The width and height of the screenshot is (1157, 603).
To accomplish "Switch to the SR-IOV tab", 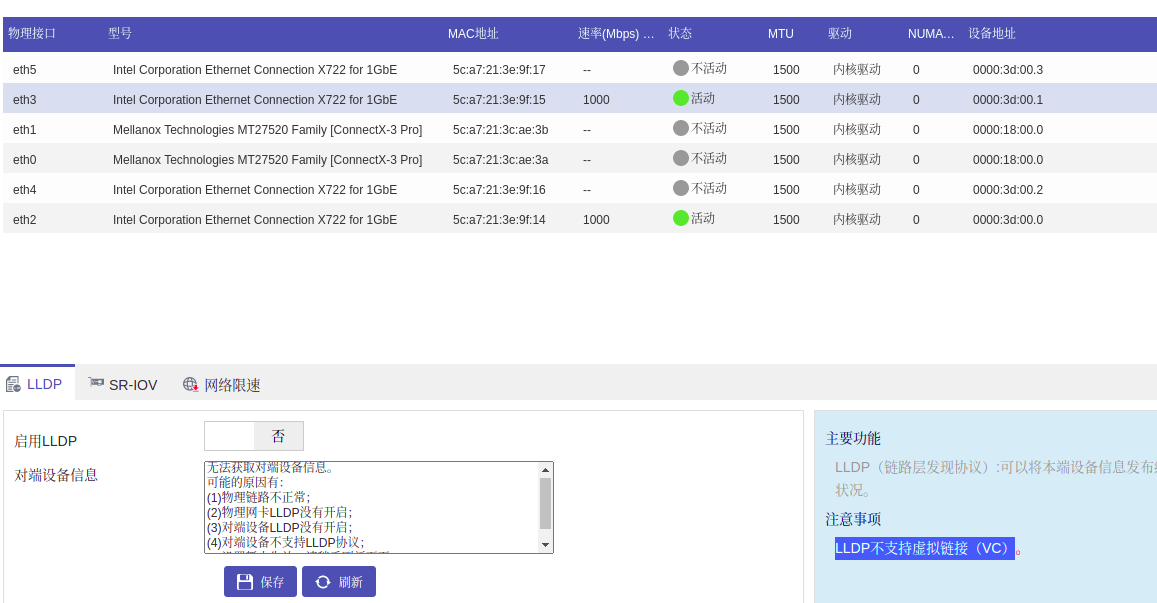I will pyautogui.click(x=123, y=385).
